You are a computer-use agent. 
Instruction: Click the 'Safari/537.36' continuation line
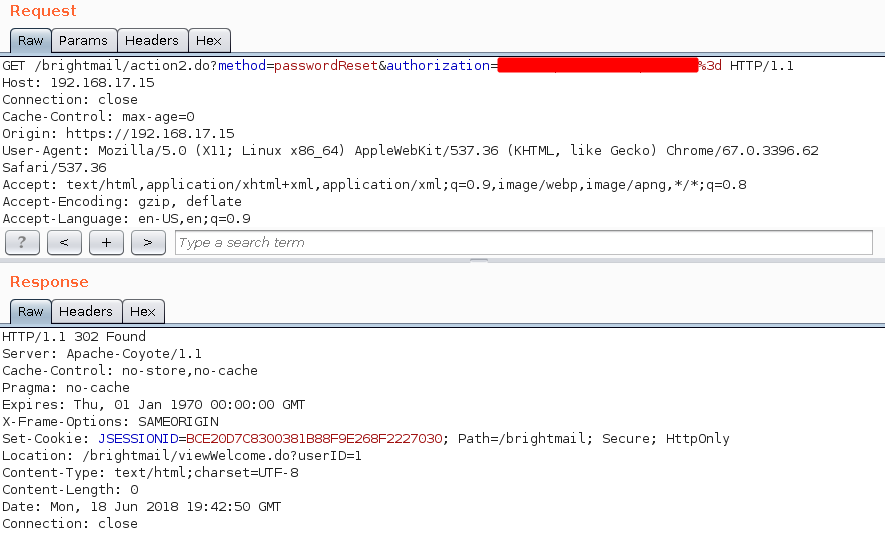pos(54,167)
